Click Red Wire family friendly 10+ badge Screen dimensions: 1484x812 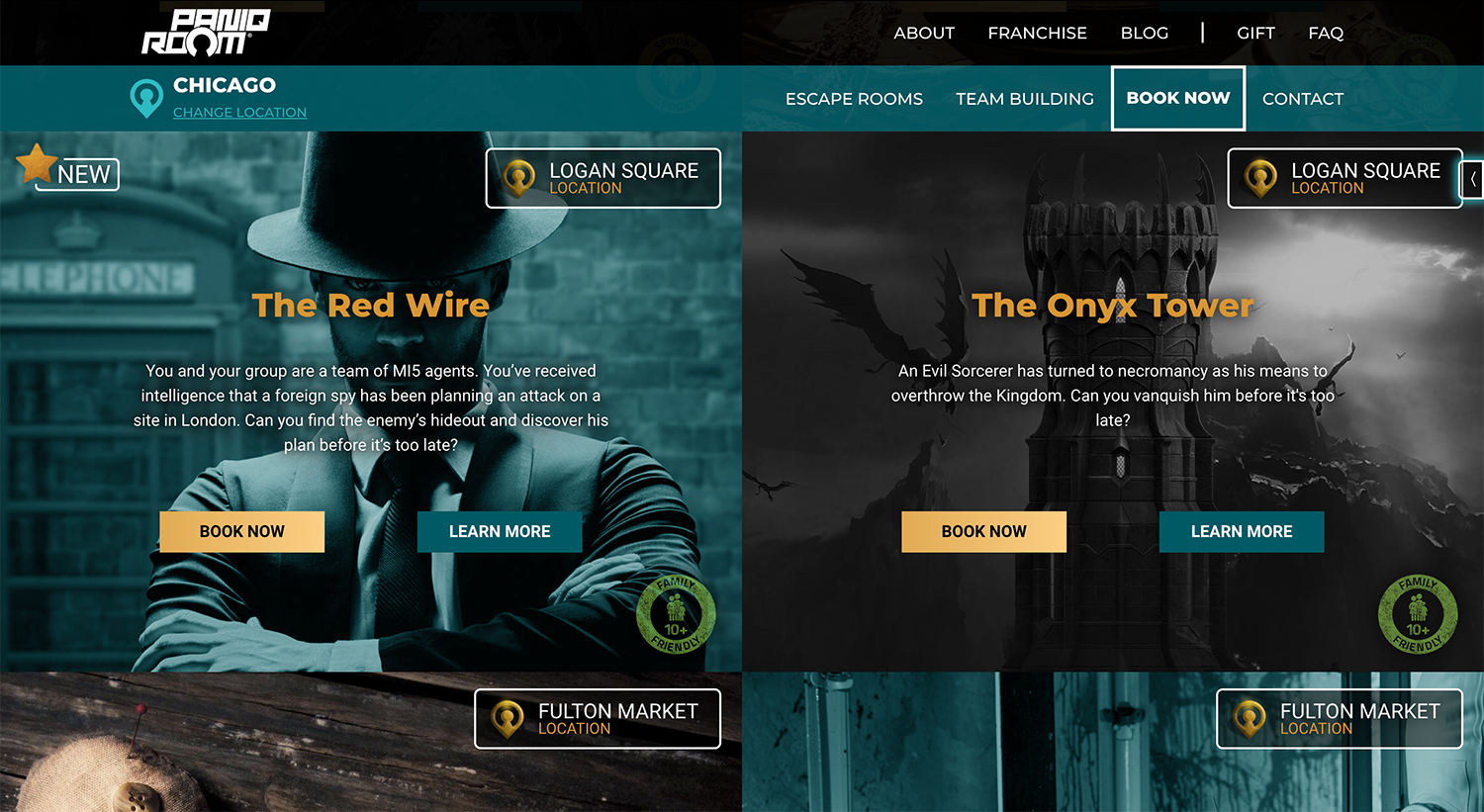coord(676,614)
